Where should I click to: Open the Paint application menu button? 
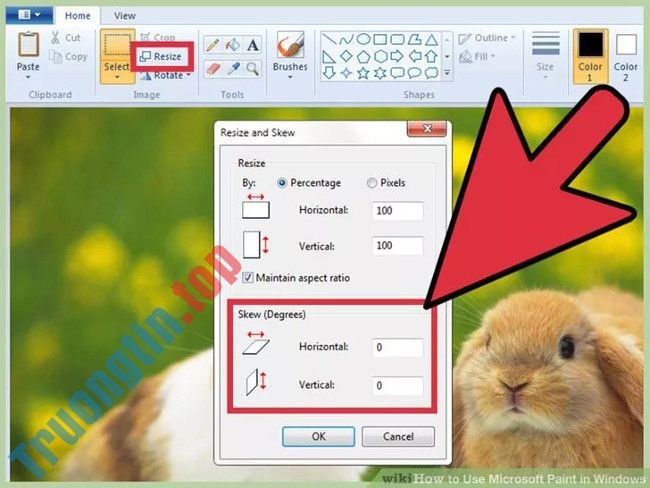[x=29, y=15]
